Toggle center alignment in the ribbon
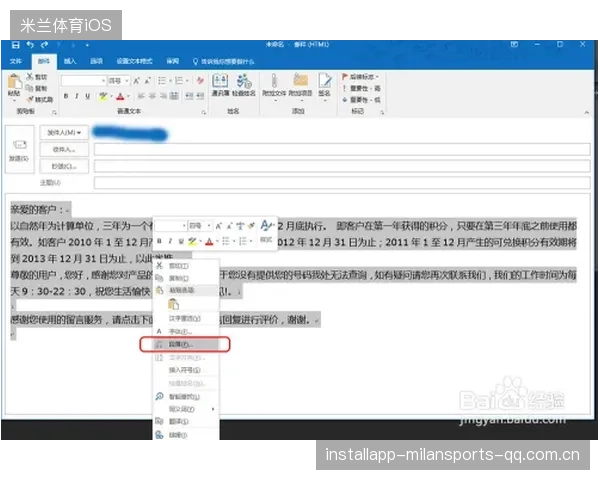Viewport: 600px width, 480px height. point(152,96)
